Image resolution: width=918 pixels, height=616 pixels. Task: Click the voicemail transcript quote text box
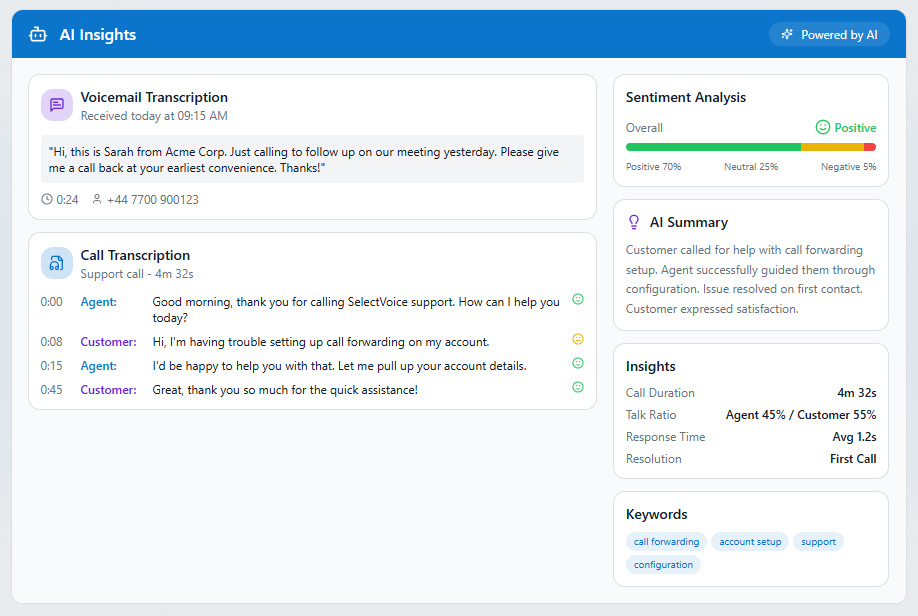point(312,159)
